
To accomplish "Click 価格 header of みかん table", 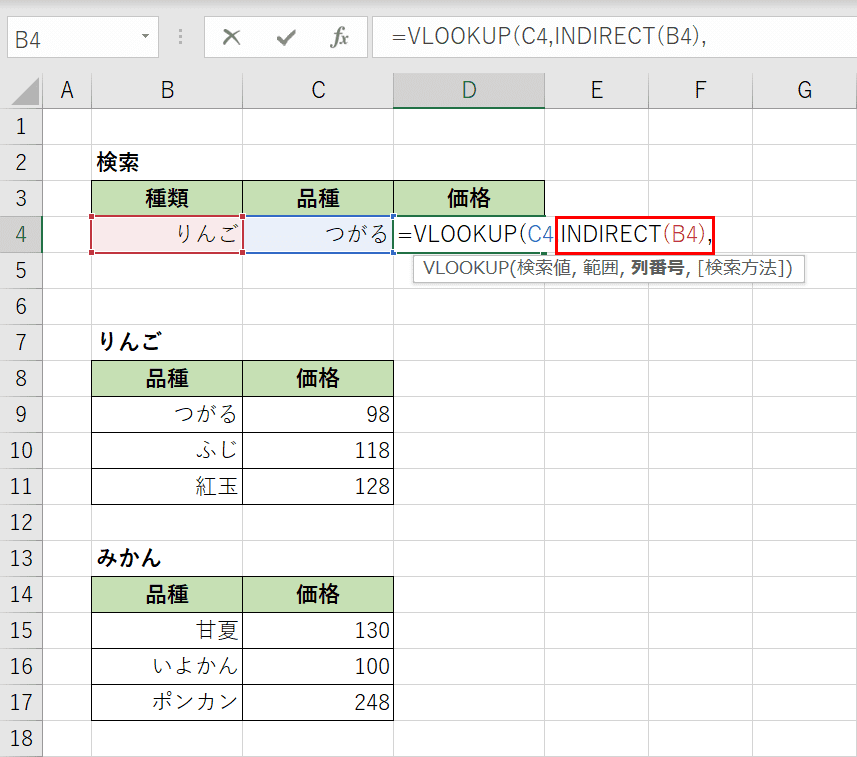I will pos(318,594).
